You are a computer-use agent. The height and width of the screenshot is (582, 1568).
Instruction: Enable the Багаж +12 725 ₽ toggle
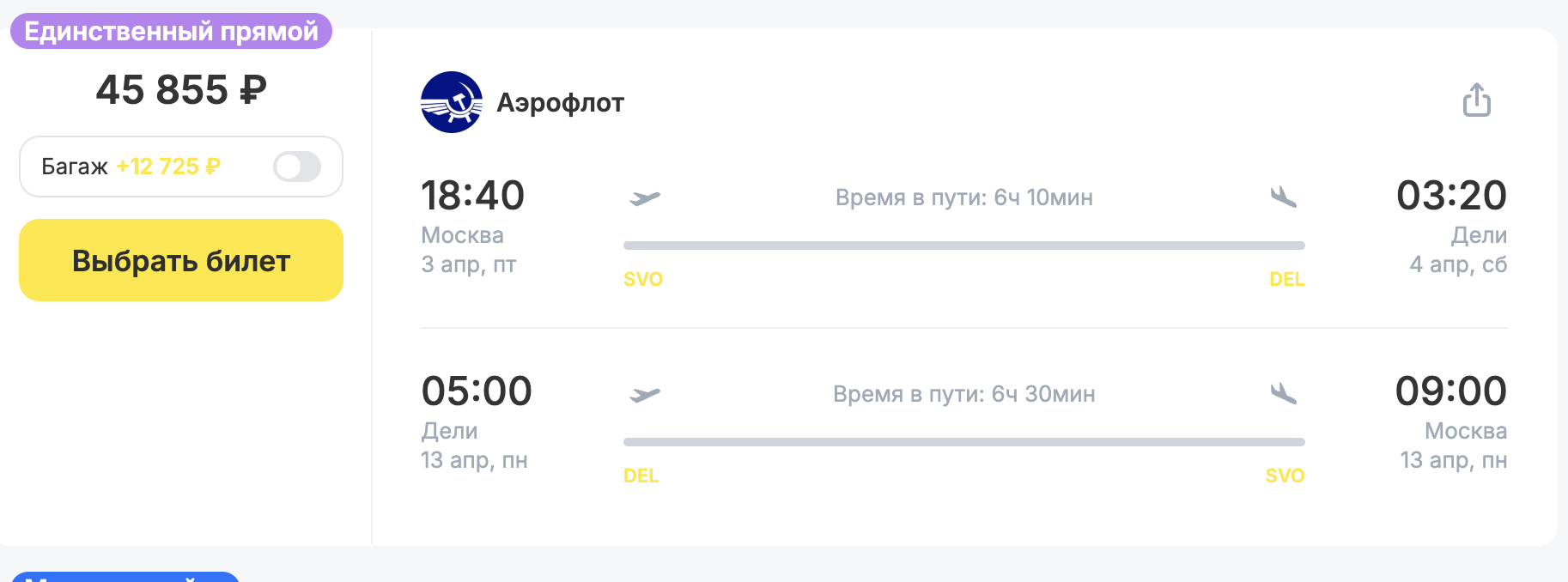point(297,167)
